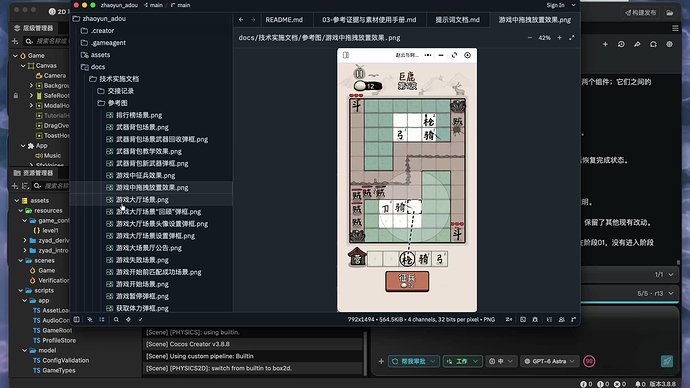Switch to the README.md tab

284,20
